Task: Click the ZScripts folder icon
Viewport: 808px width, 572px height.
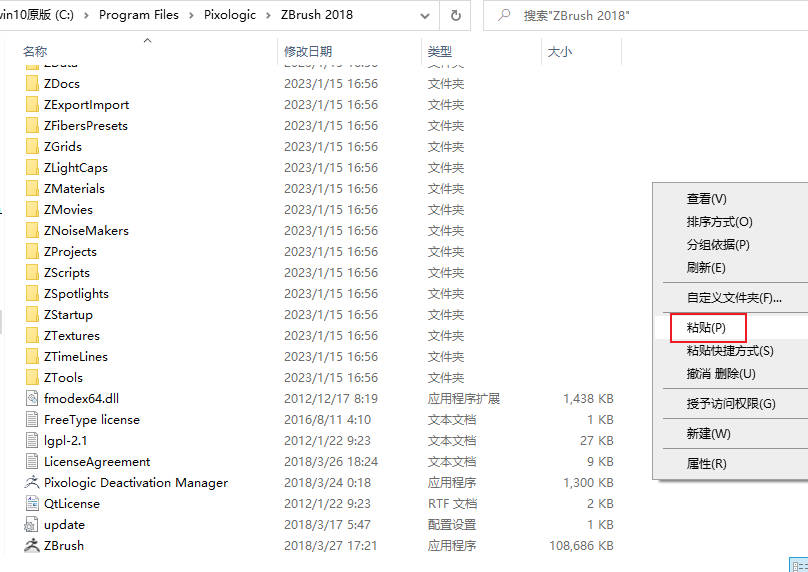Action: pos(32,273)
